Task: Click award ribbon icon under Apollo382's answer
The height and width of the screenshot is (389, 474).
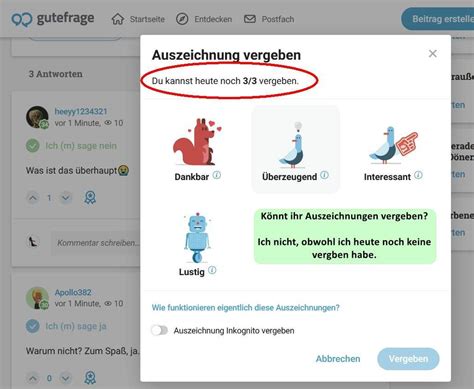Action: [x=90, y=378]
